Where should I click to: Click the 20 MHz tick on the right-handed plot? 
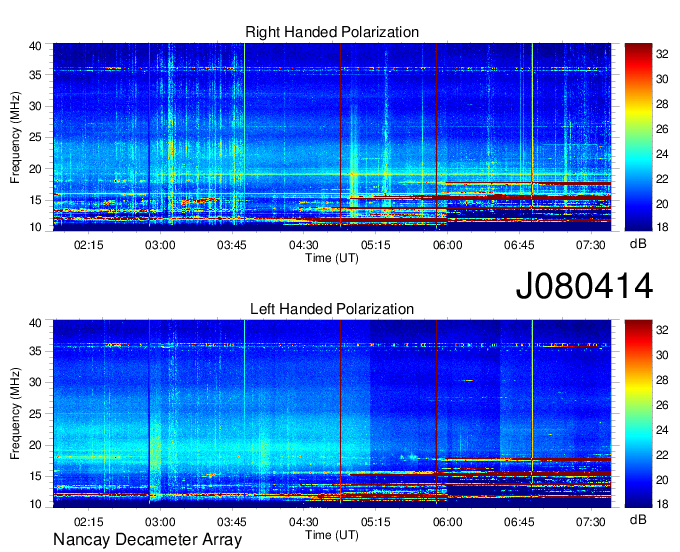click(x=35, y=169)
